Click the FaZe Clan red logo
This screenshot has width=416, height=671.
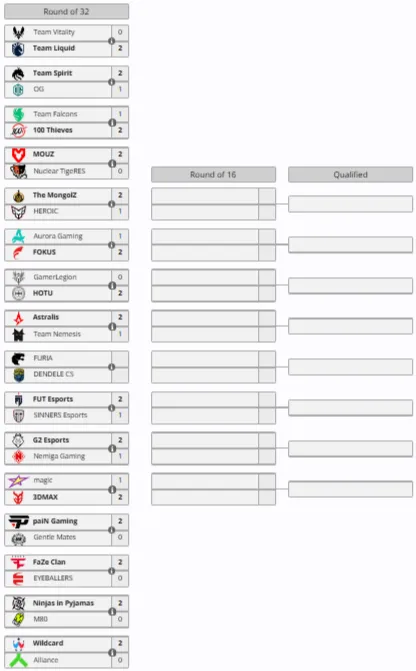(18, 563)
